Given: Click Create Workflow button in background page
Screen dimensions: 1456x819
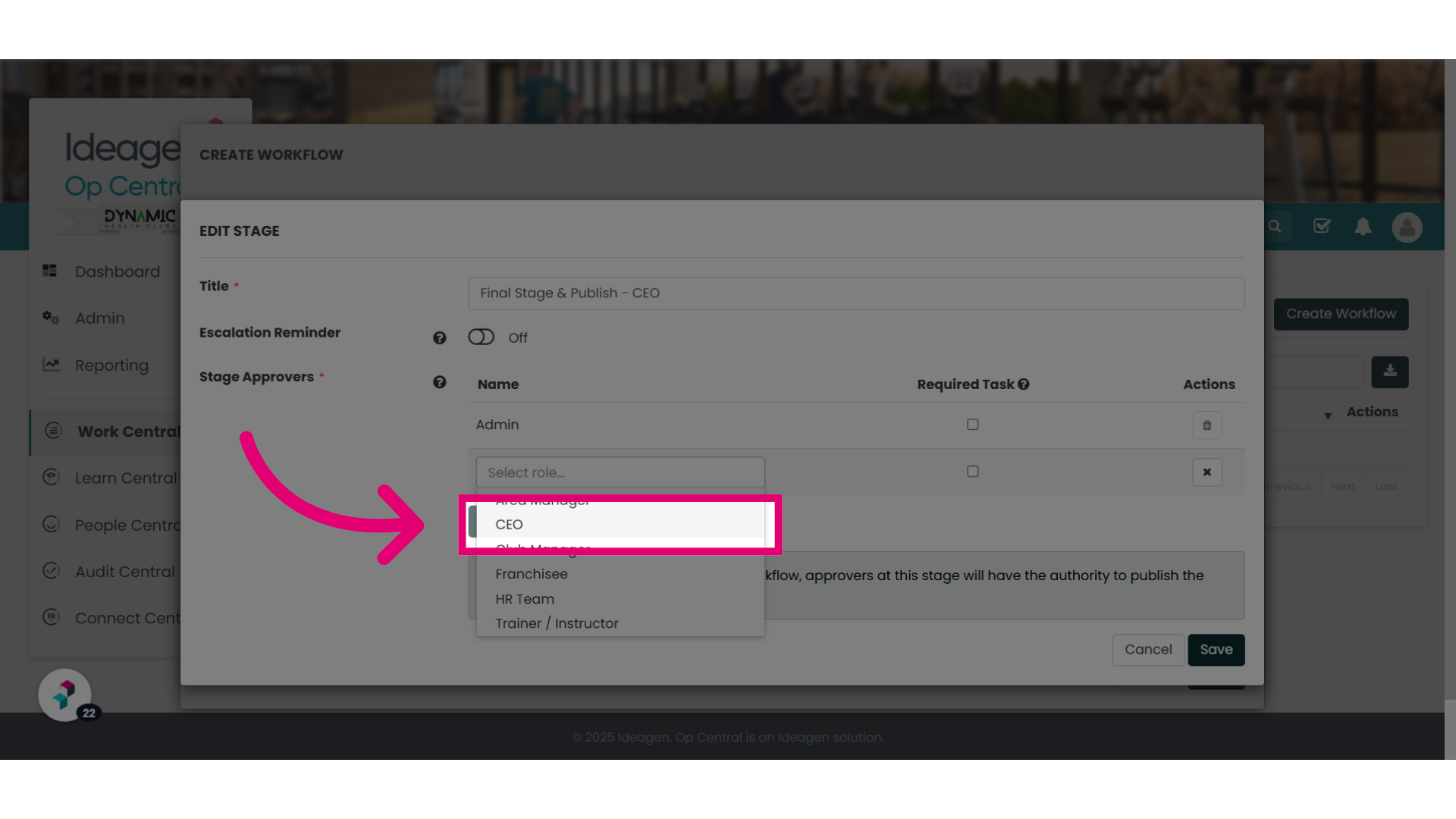Looking at the screenshot, I should pos(1341,314).
